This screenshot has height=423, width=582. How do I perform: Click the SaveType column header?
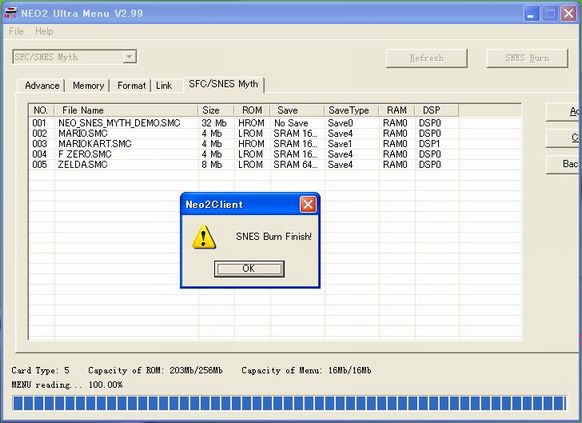(x=352, y=110)
